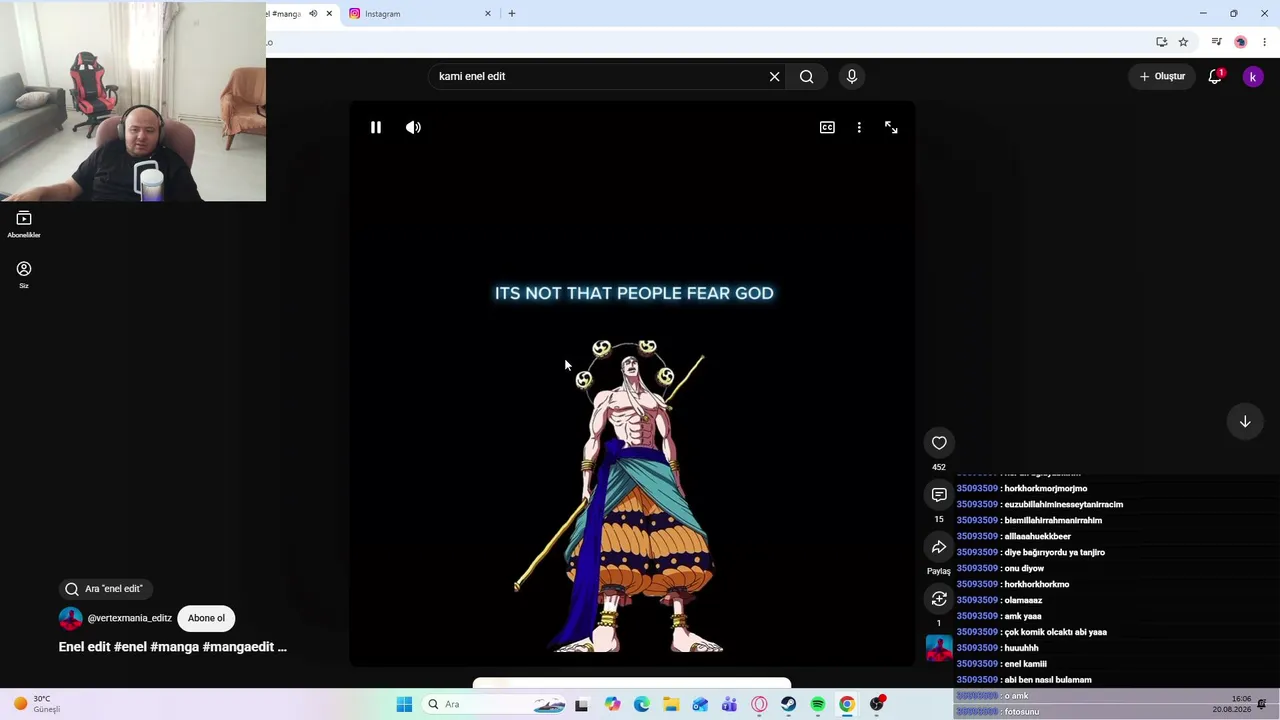Screen dimensions: 1280x720
Task: Open Steam from the taskbar
Action: (x=788, y=704)
